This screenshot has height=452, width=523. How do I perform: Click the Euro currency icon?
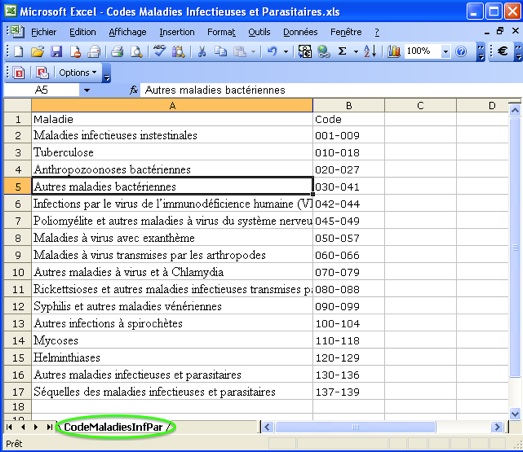tap(502, 51)
